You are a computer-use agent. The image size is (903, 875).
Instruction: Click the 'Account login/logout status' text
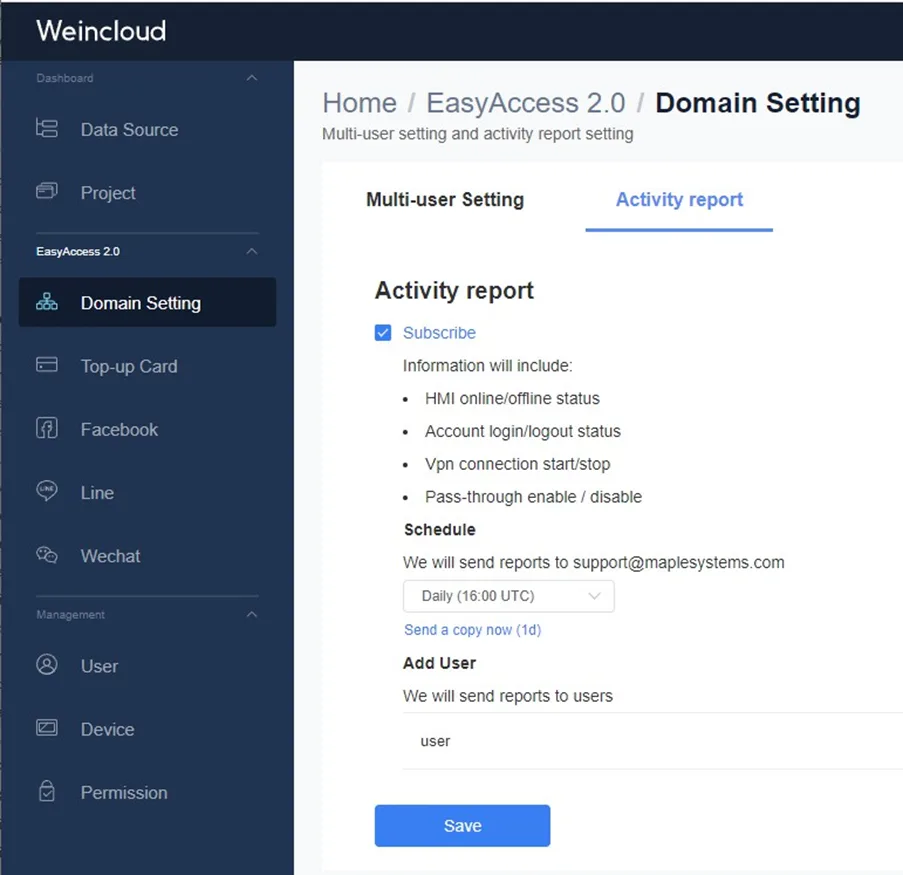523,431
